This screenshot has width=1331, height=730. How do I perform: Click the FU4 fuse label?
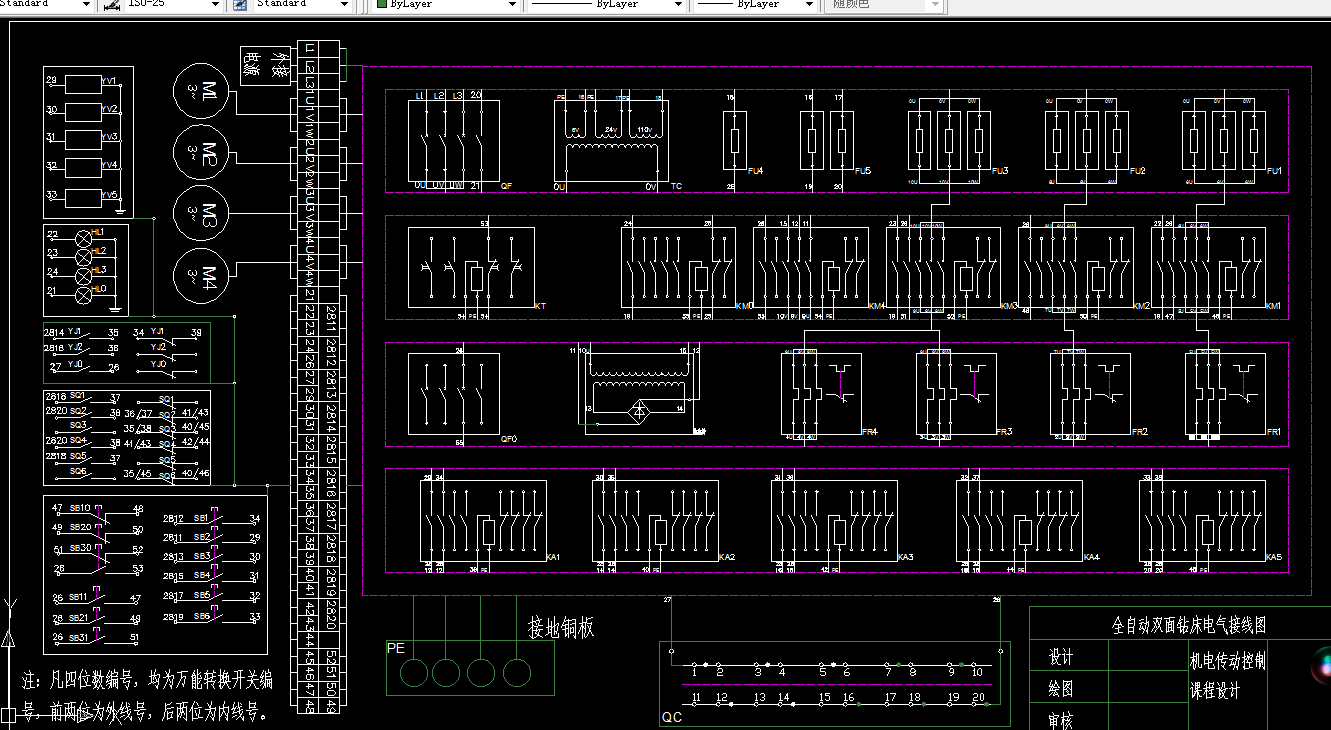[757, 171]
